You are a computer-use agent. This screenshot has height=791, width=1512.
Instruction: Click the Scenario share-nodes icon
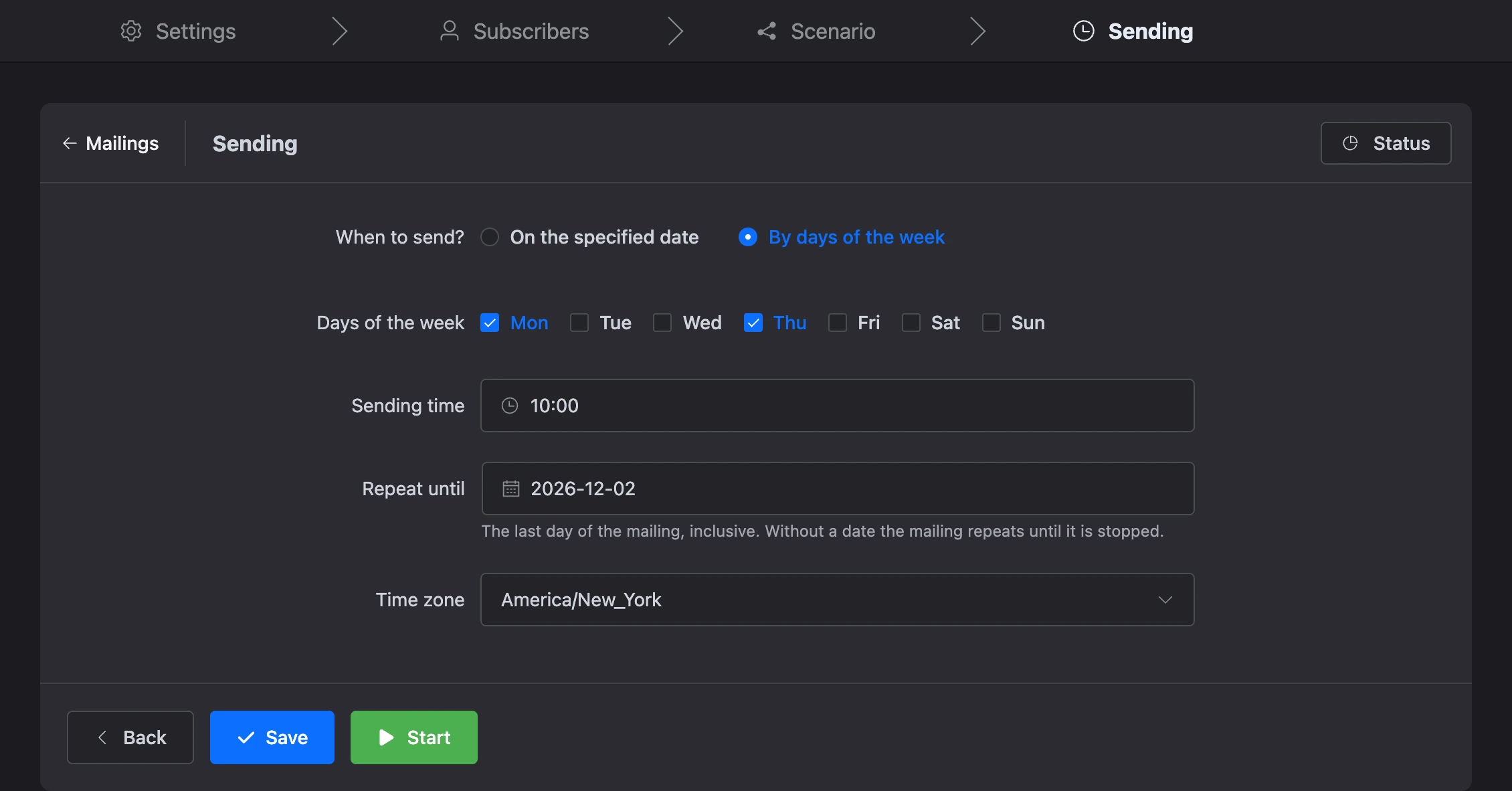[x=767, y=31]
